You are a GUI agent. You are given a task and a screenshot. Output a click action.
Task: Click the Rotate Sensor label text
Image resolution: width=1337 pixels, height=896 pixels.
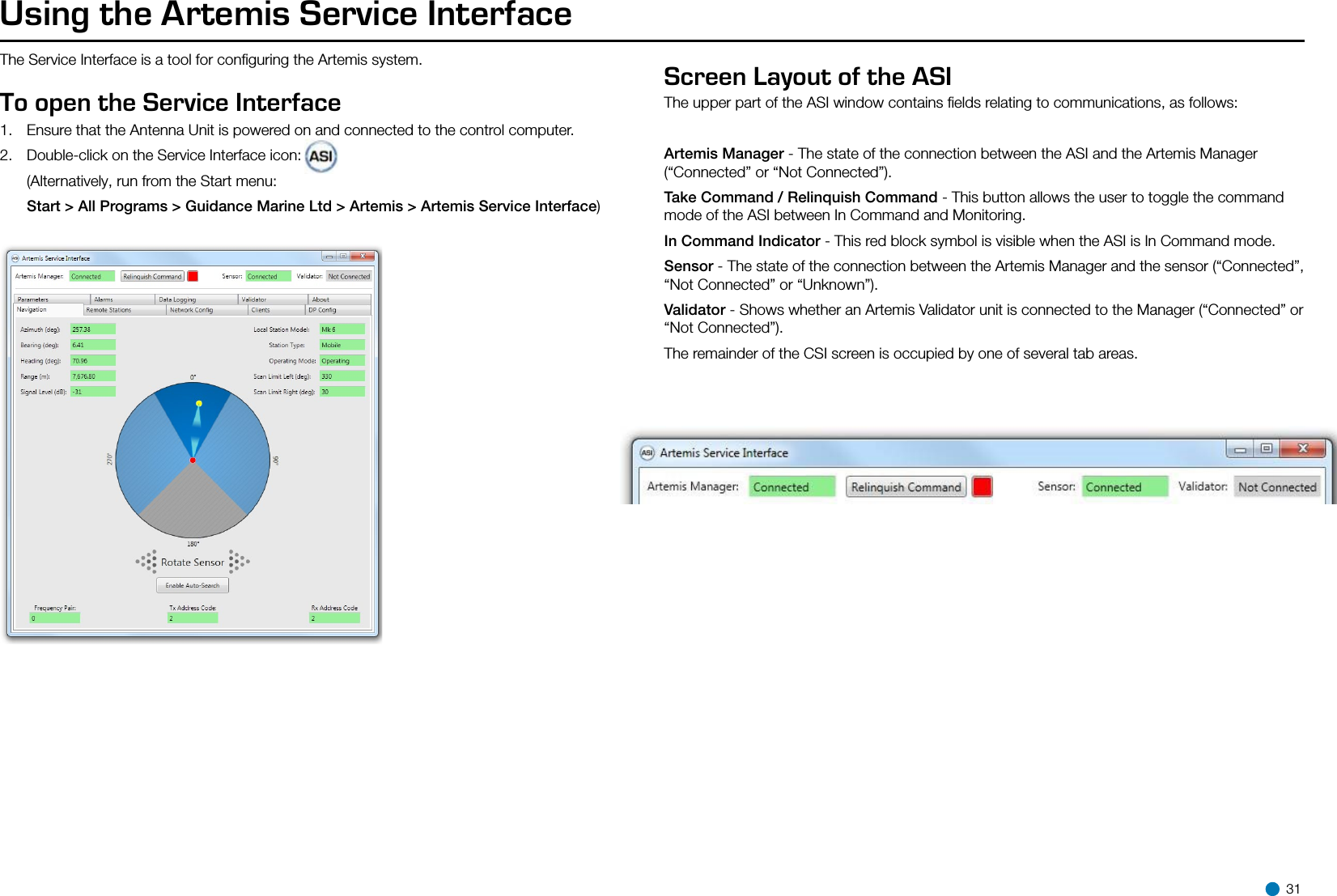click(x=193, y=562)
